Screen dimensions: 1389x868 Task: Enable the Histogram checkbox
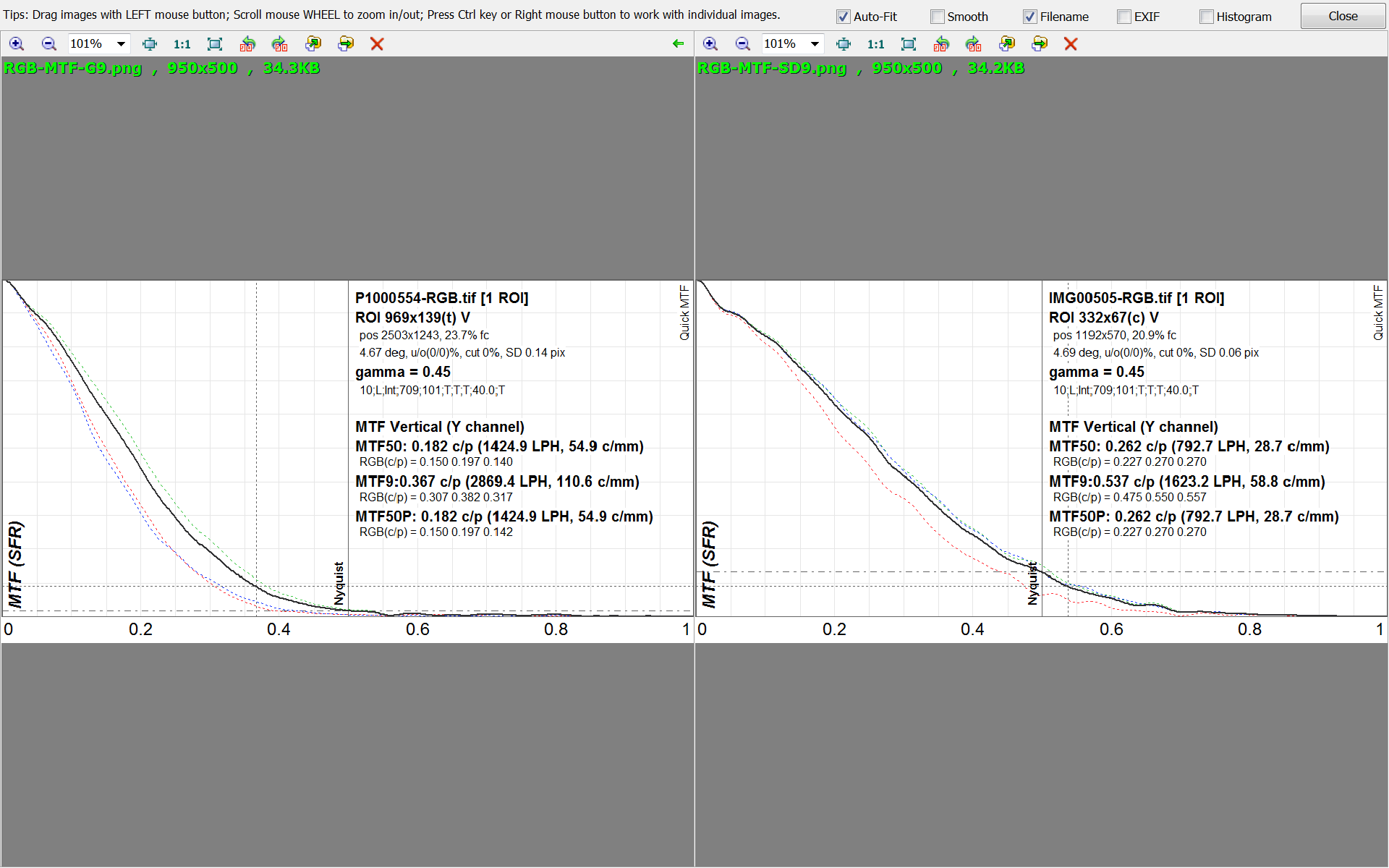(1207, 17)
